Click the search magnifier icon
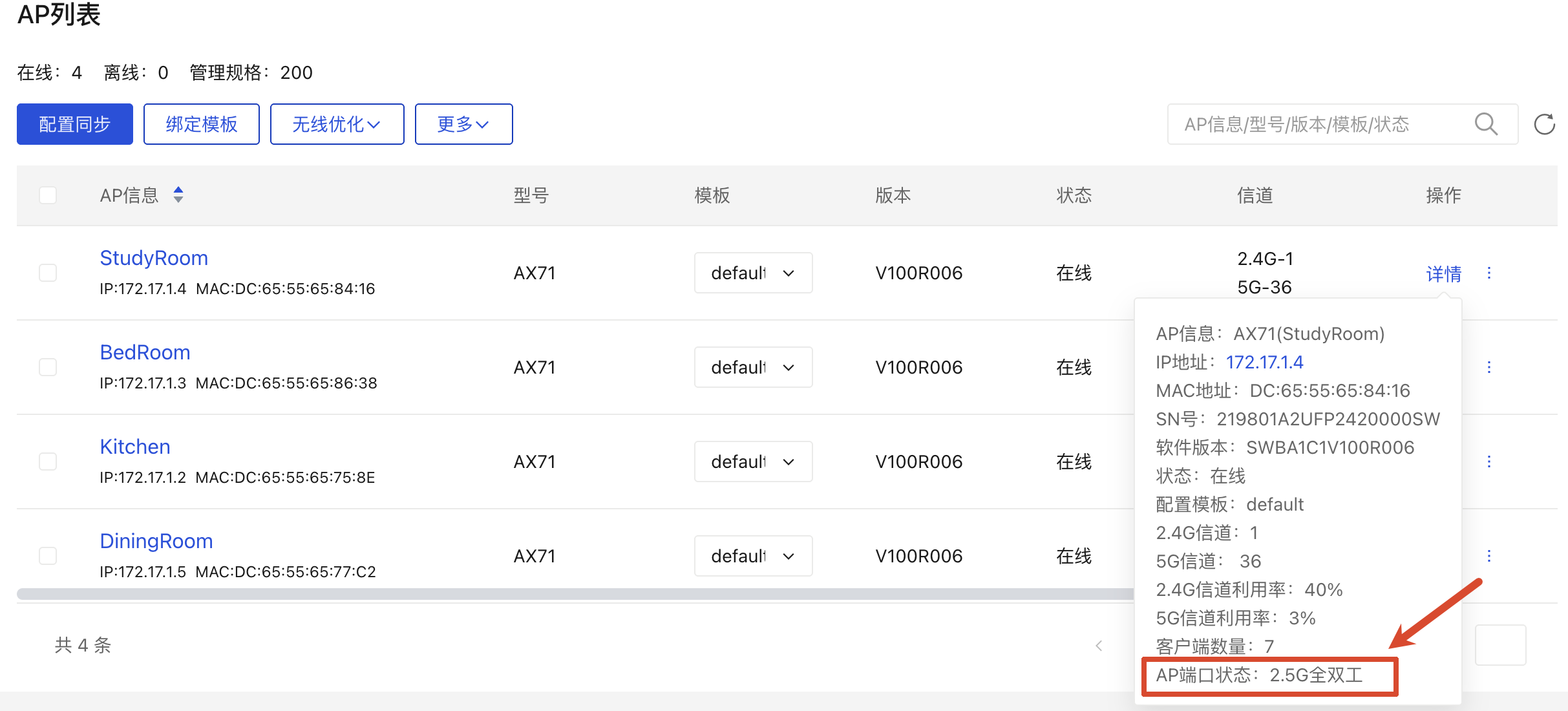 click(x=1486, y=124)
